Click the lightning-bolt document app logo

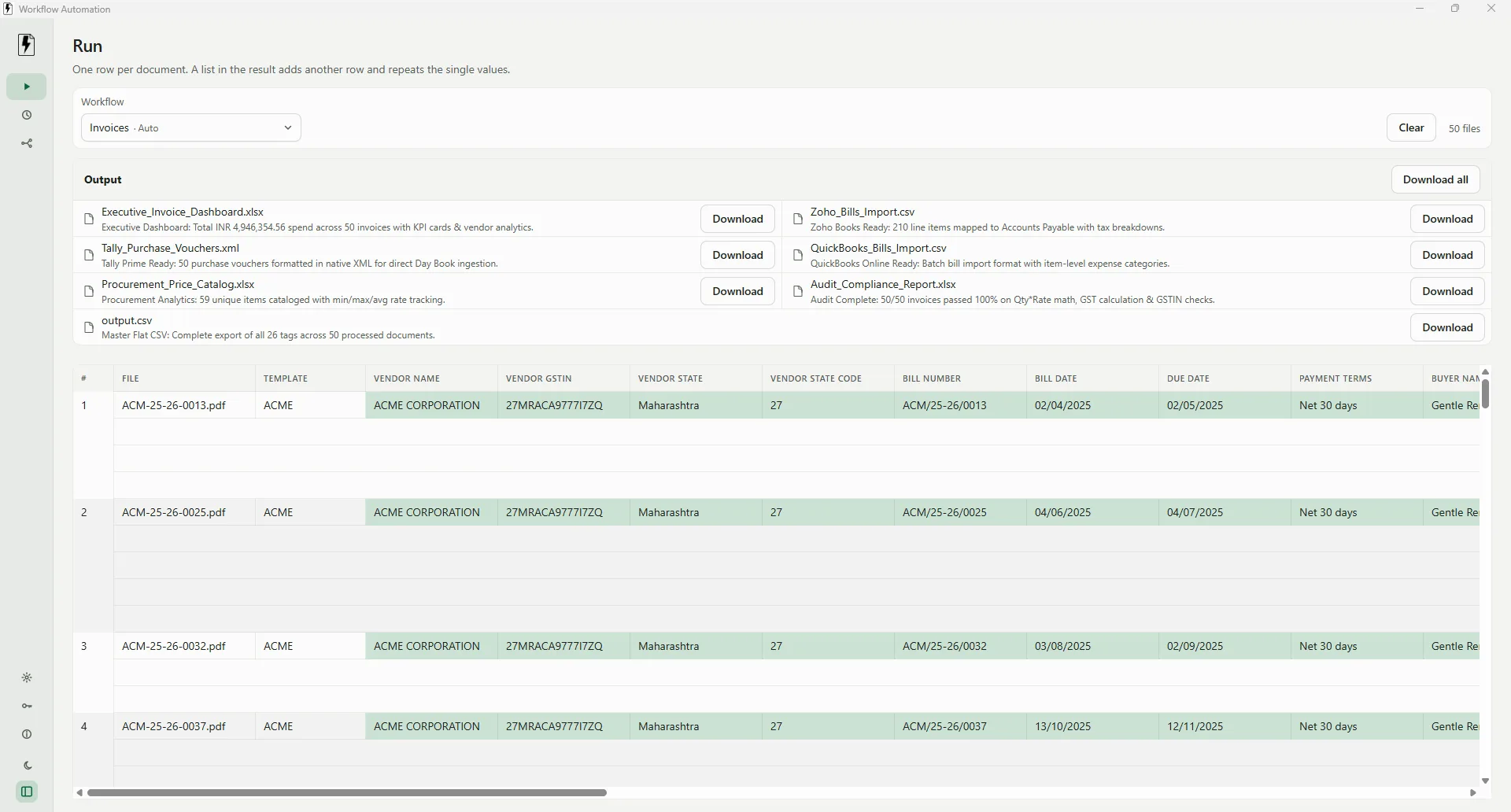coord(27,45)
